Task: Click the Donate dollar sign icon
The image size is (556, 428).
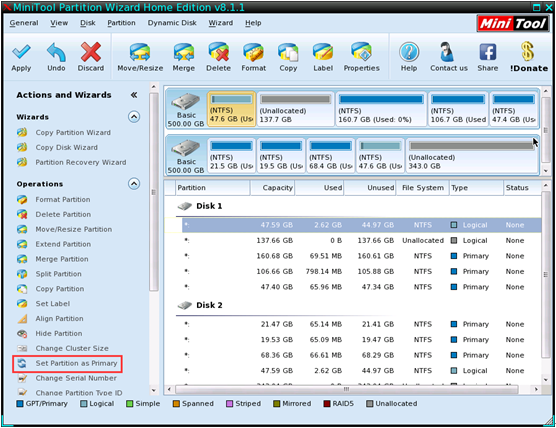Action: (x=528, y=51)
